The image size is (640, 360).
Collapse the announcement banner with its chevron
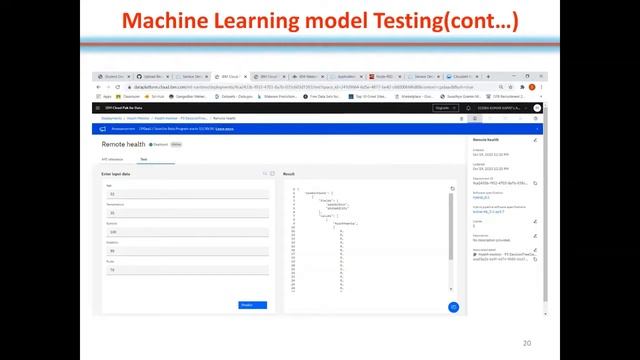click(537, 129)
